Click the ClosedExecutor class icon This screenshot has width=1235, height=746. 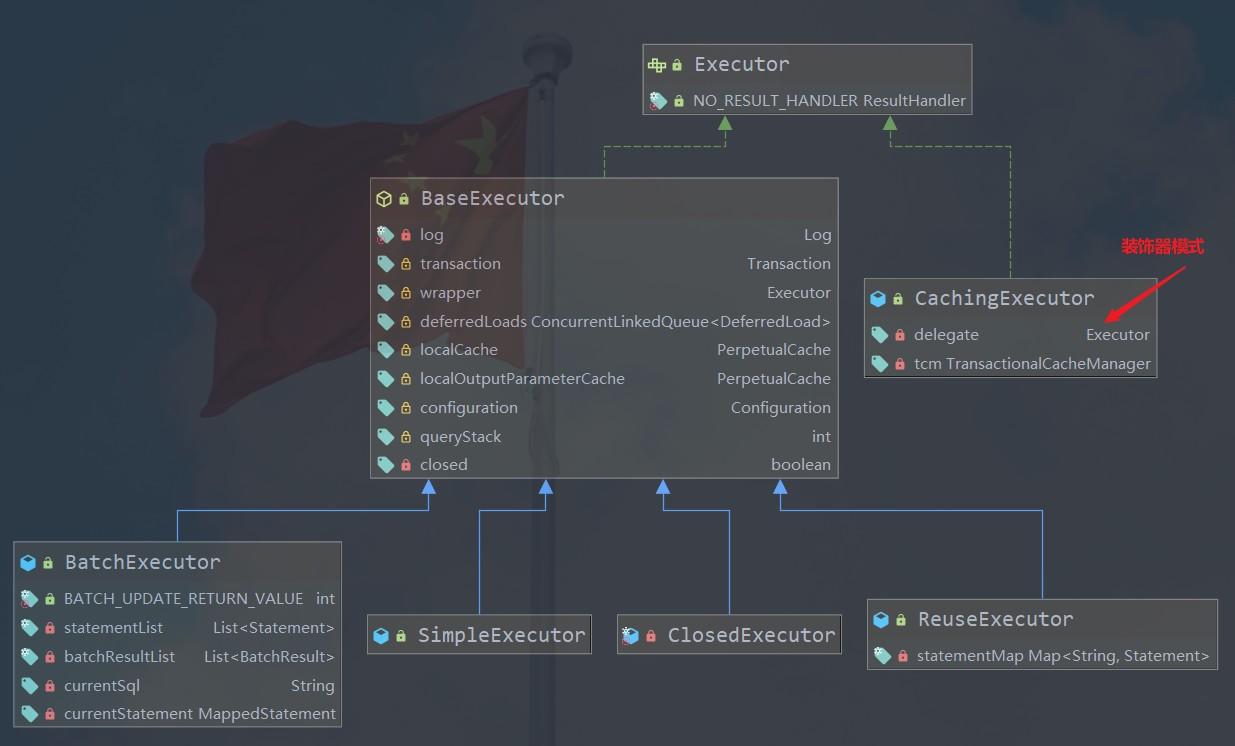[630, 635]
